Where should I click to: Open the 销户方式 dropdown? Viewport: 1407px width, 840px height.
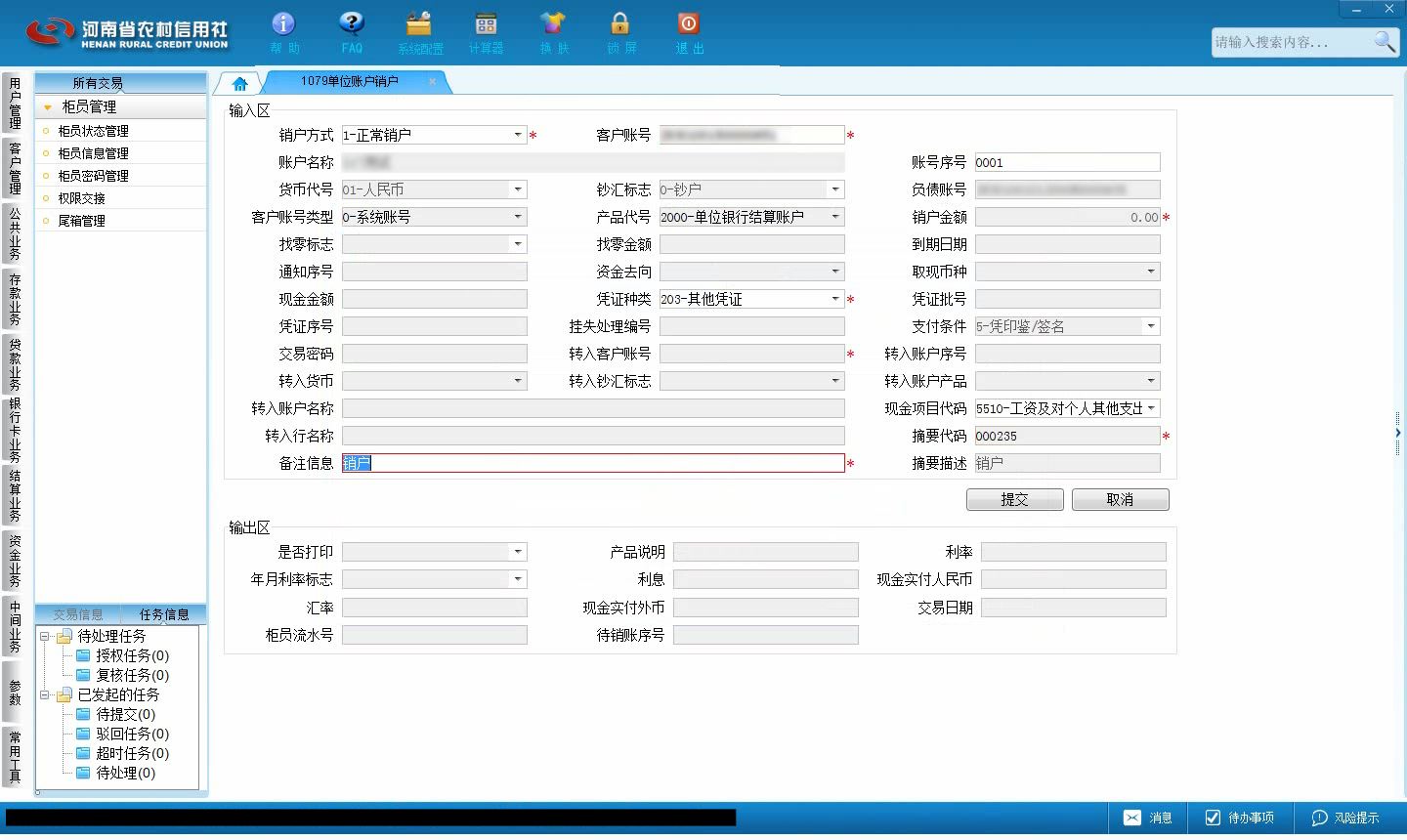(518, 135)
